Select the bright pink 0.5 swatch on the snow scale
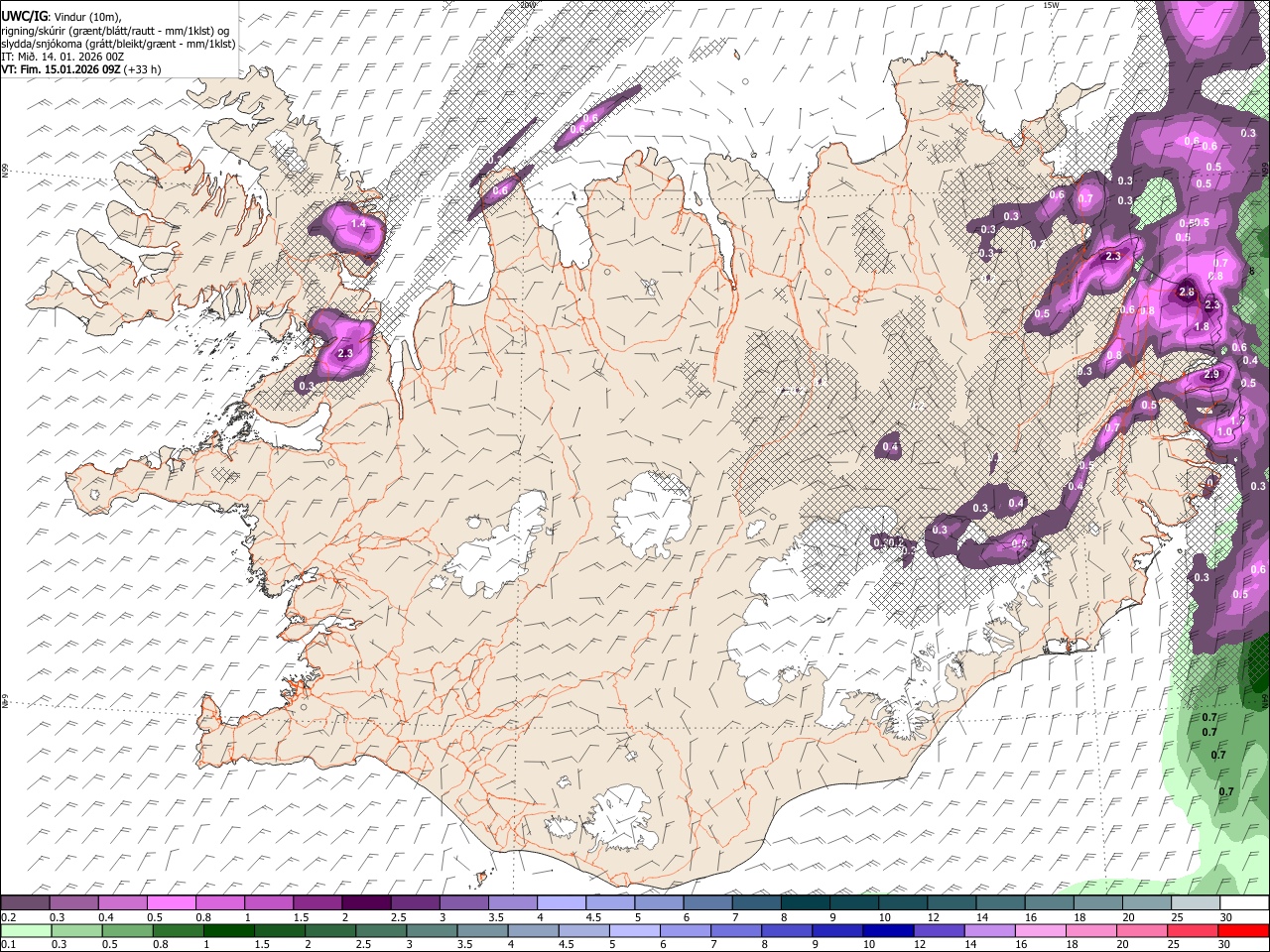The width and height of the screenshot is (1270, 952). [x=171, y=902]
